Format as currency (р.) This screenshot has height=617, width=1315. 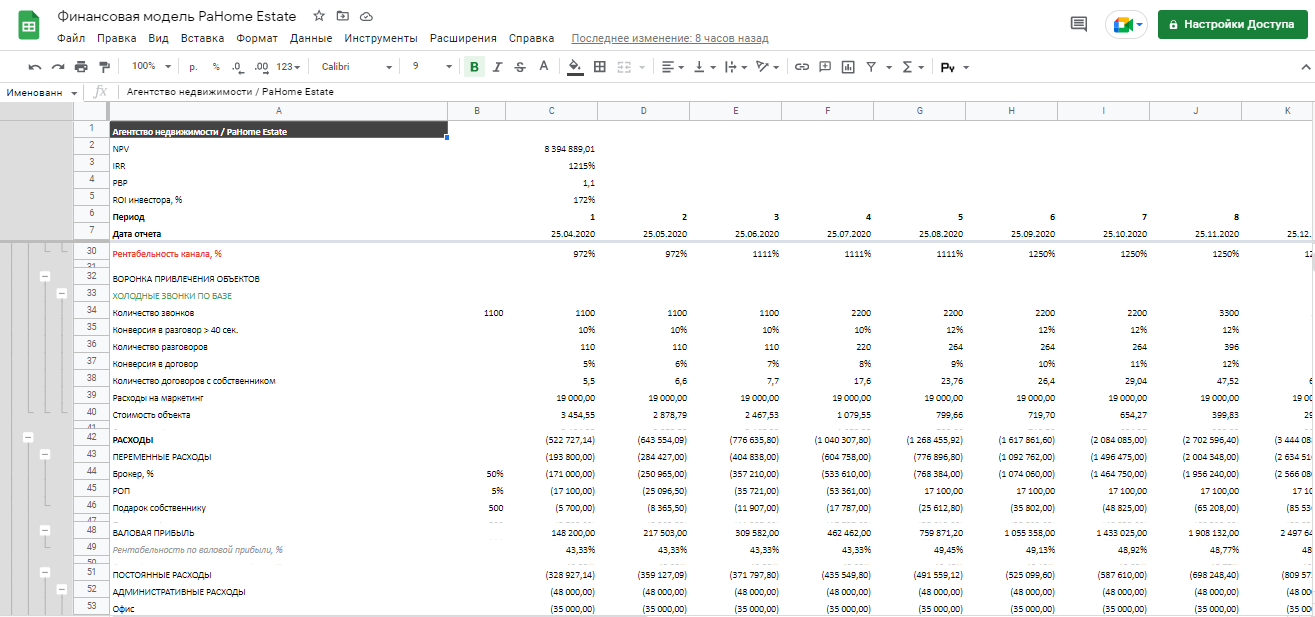[x=193, y=67]
